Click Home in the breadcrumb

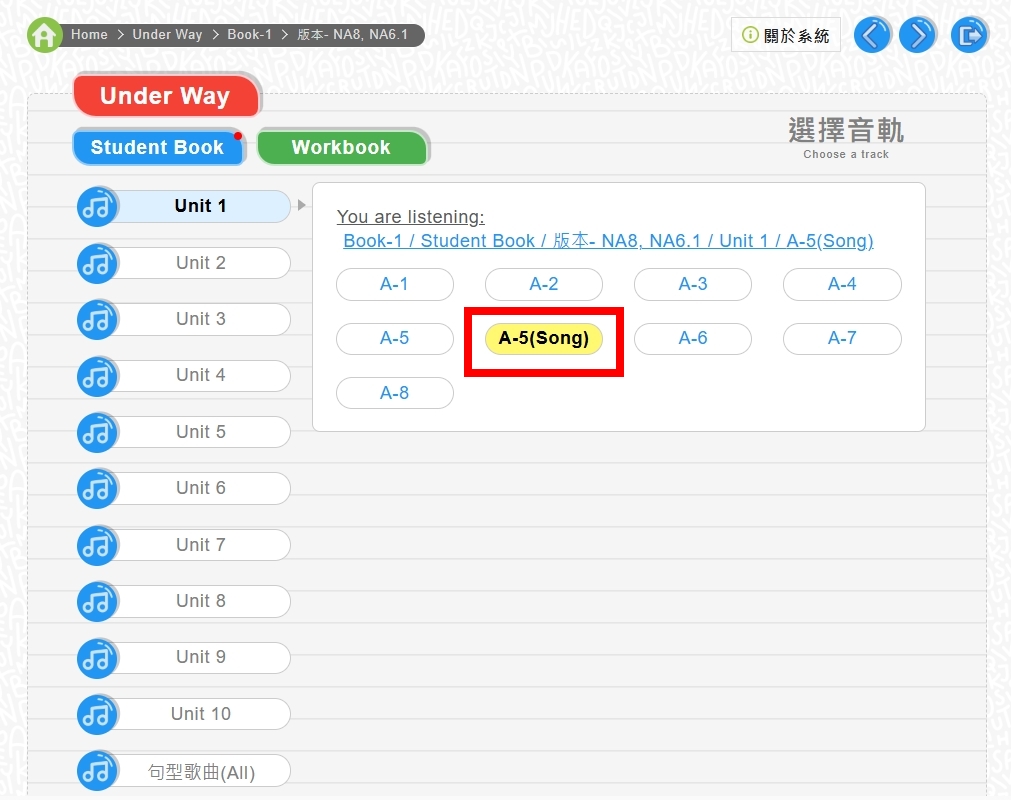tap(89, 35)
